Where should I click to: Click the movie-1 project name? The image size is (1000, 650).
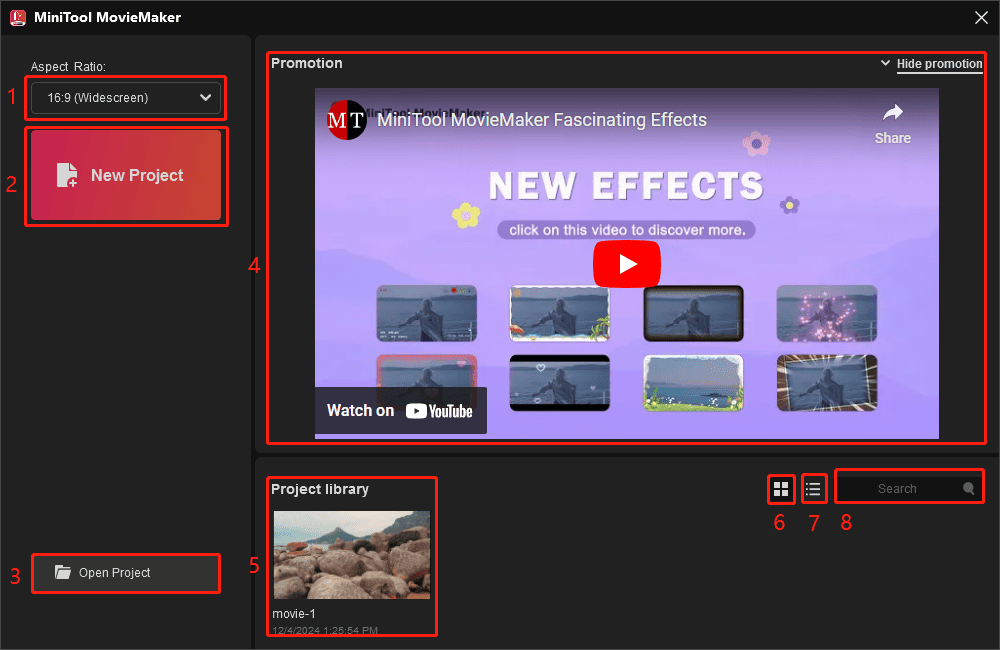(294, 614)
